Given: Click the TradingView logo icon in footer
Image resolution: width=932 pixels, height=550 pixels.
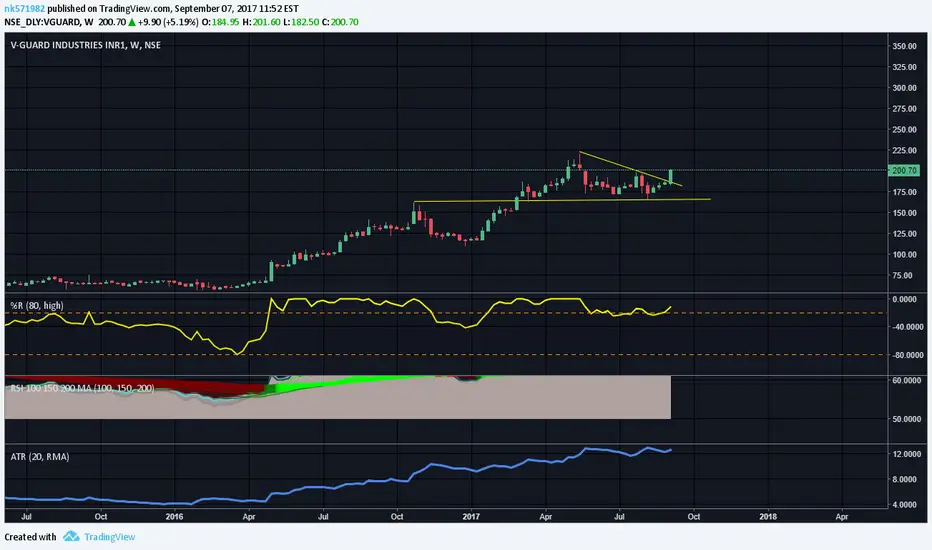Looking at the screenshot, I should pos(71,536).
